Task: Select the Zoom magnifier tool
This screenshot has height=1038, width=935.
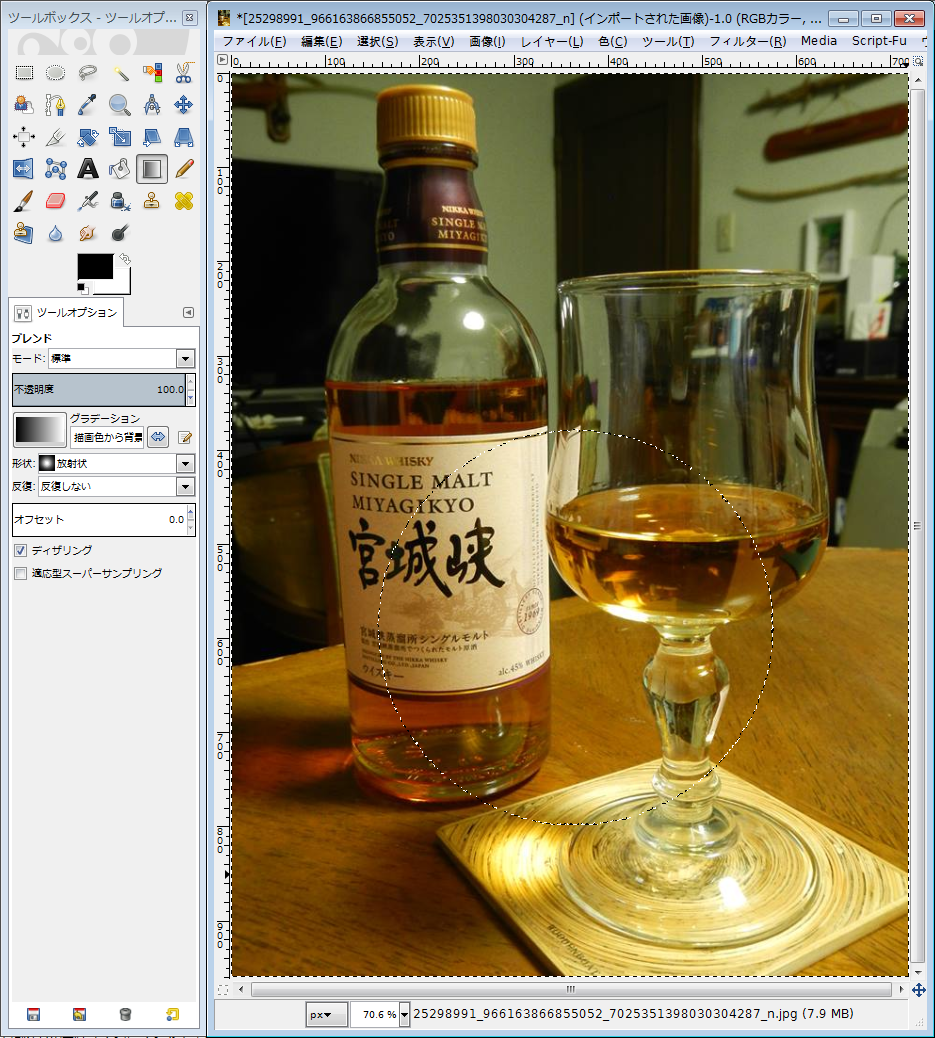Action: tap(120, 105)
